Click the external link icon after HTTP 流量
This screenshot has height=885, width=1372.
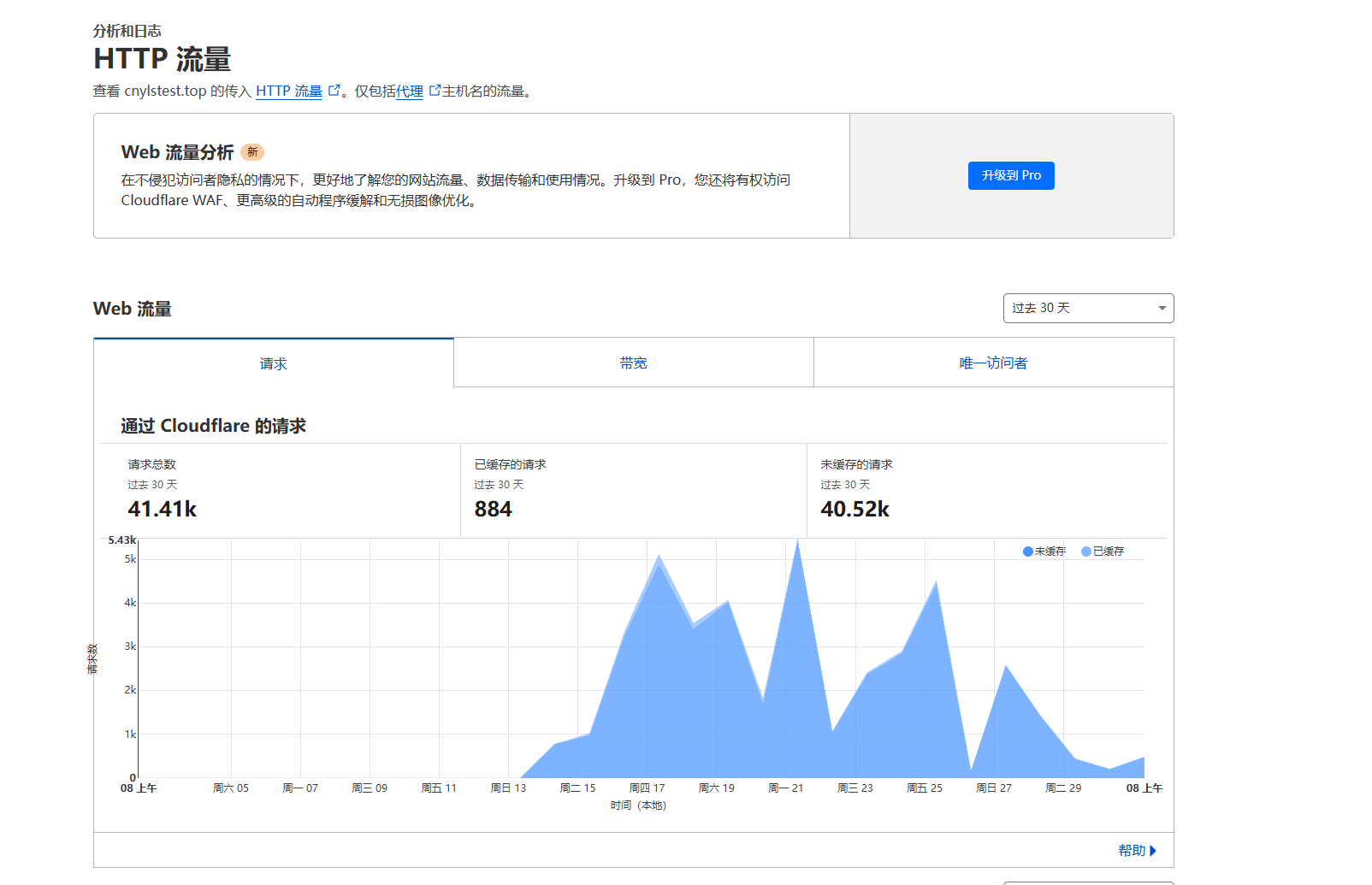pos(334,90)
